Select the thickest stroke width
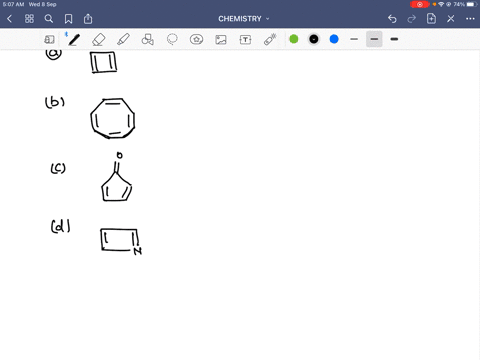 (x=394, y=39)
